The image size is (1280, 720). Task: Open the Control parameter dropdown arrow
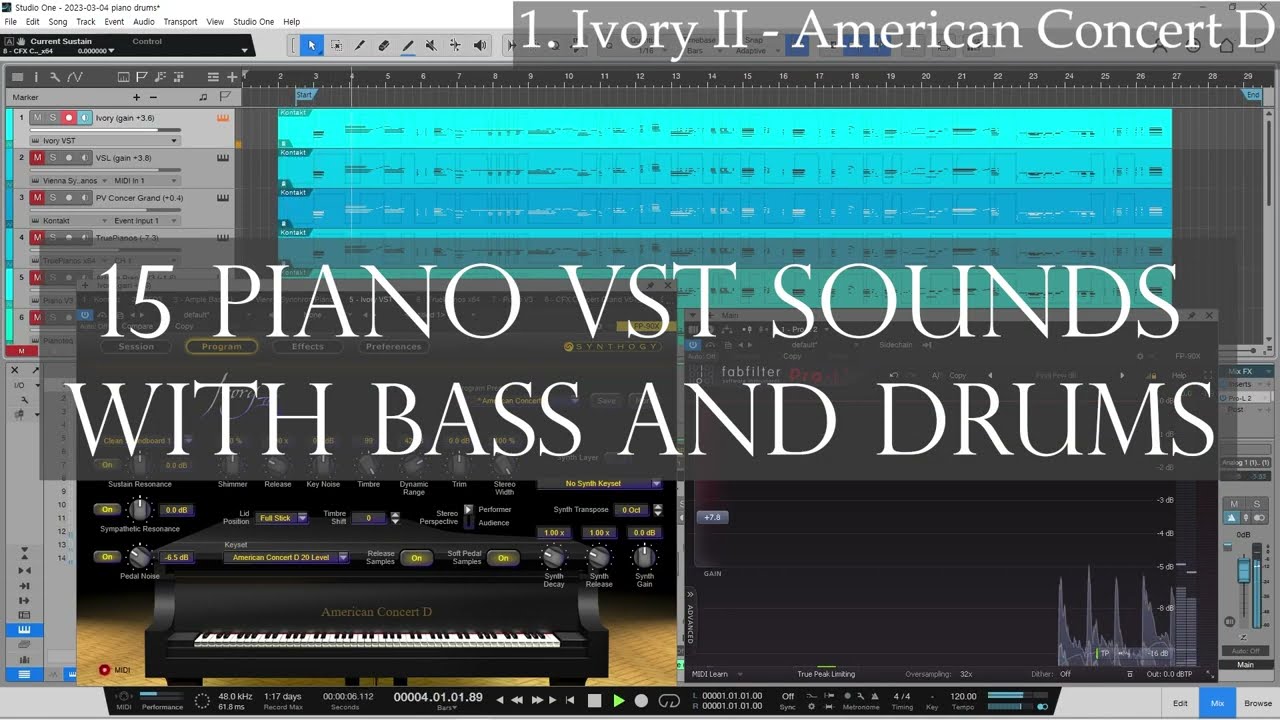point(244,50)
